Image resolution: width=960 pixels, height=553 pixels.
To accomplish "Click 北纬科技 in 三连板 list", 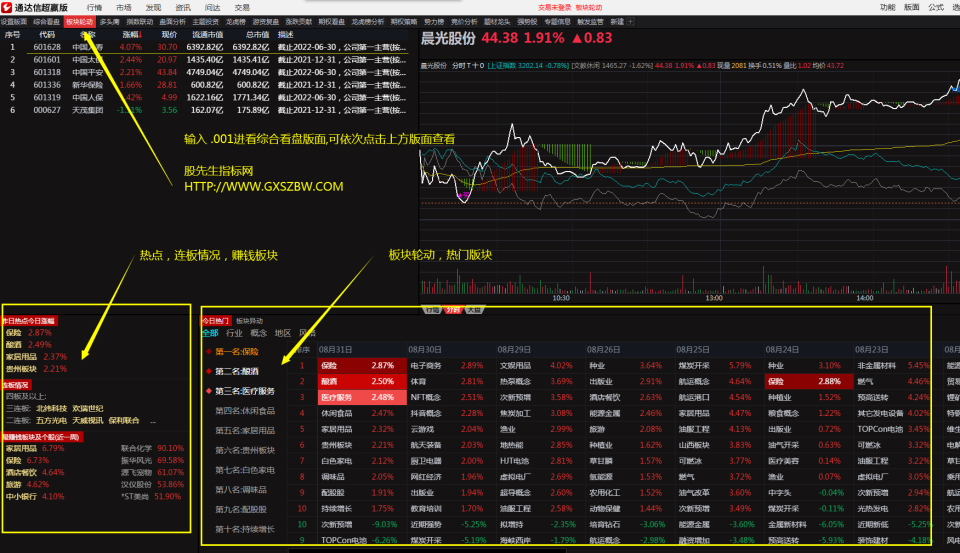I will (51, 408).
